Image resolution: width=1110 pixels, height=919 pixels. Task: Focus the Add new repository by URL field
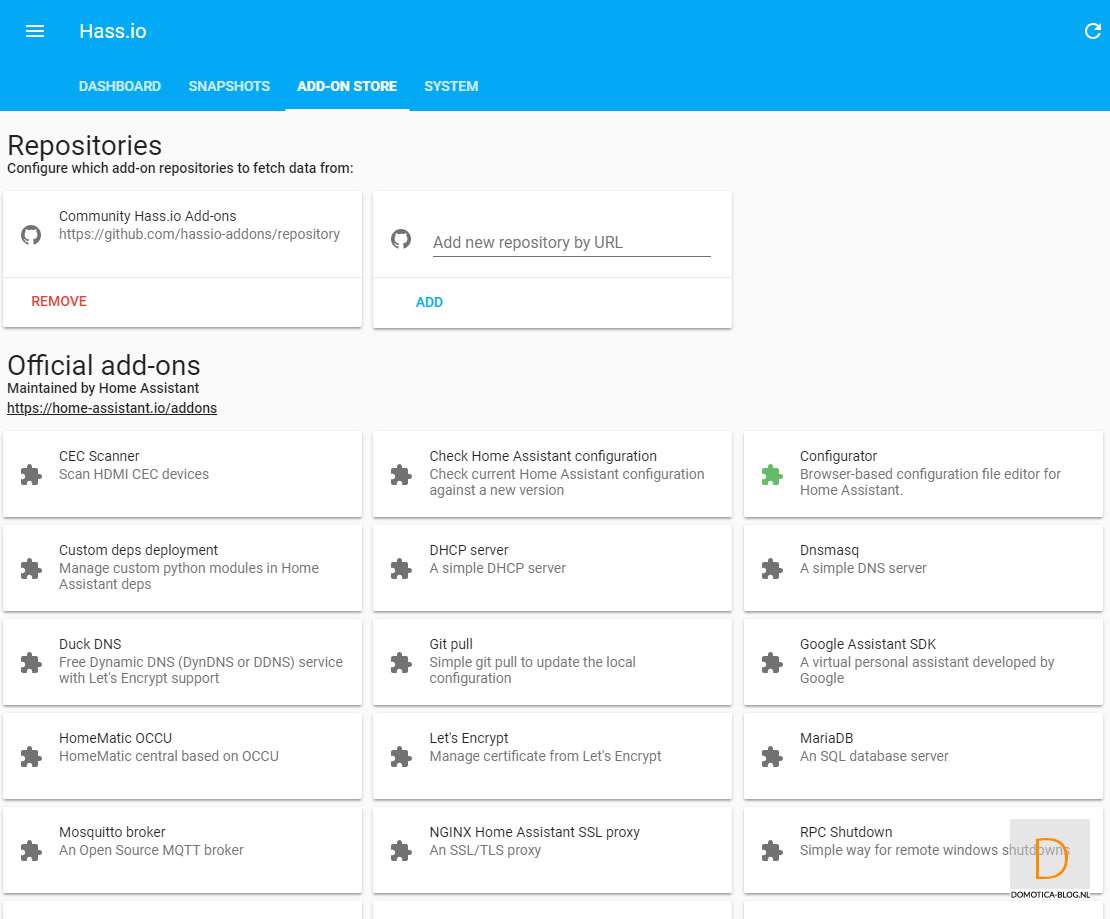[x=571, y=242]
